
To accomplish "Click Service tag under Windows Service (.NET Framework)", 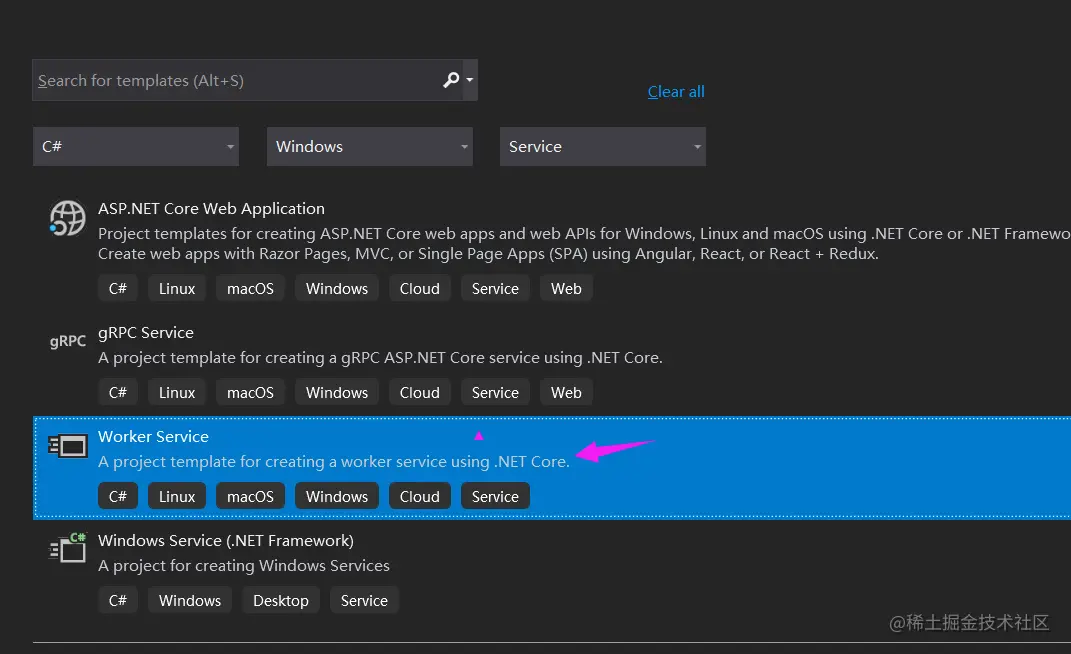I will coord(364,600).
